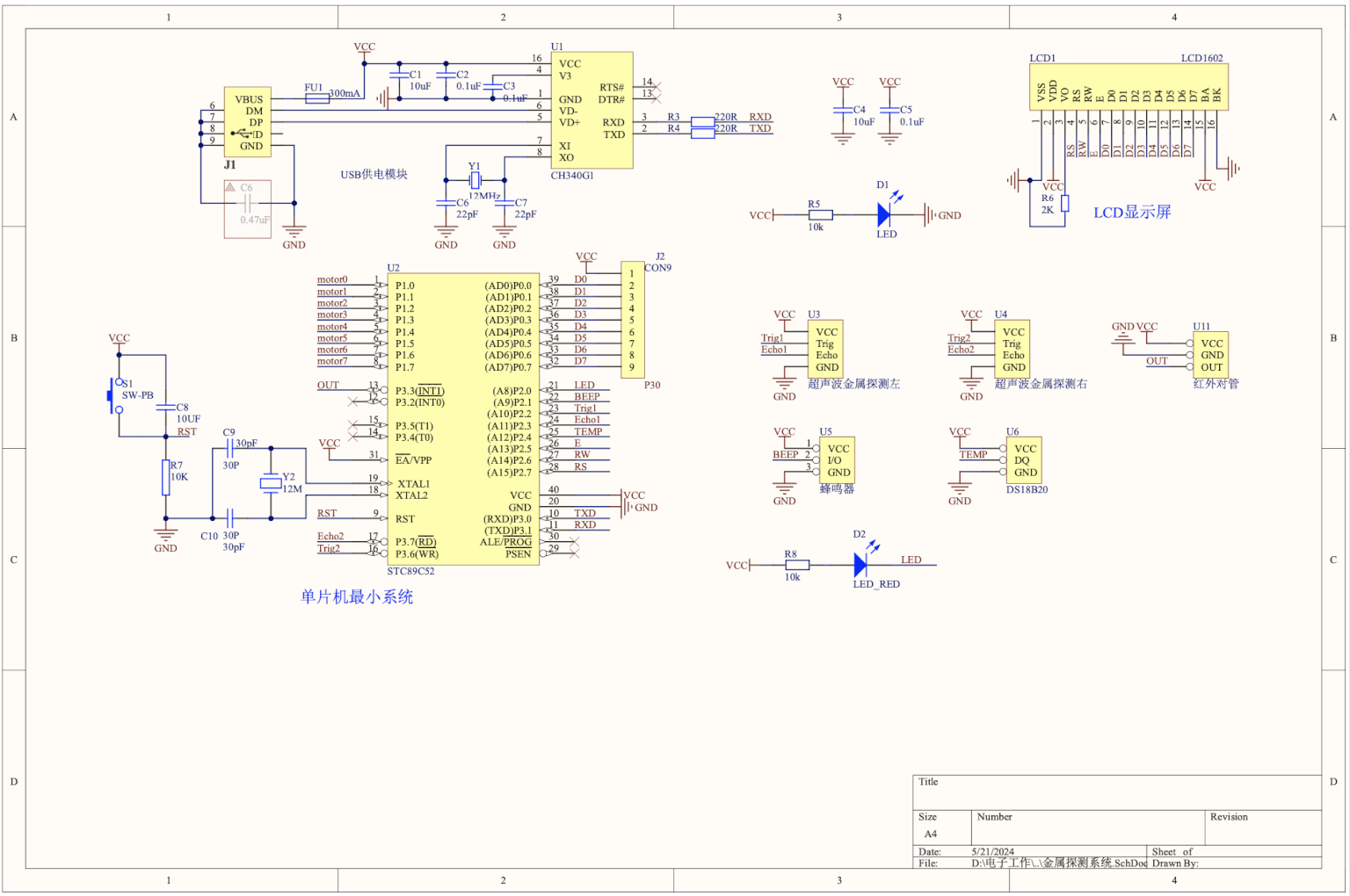Click the "XTAL1" pin label
Viewport: 1350px width, 896px height.
tap(413, 484)
